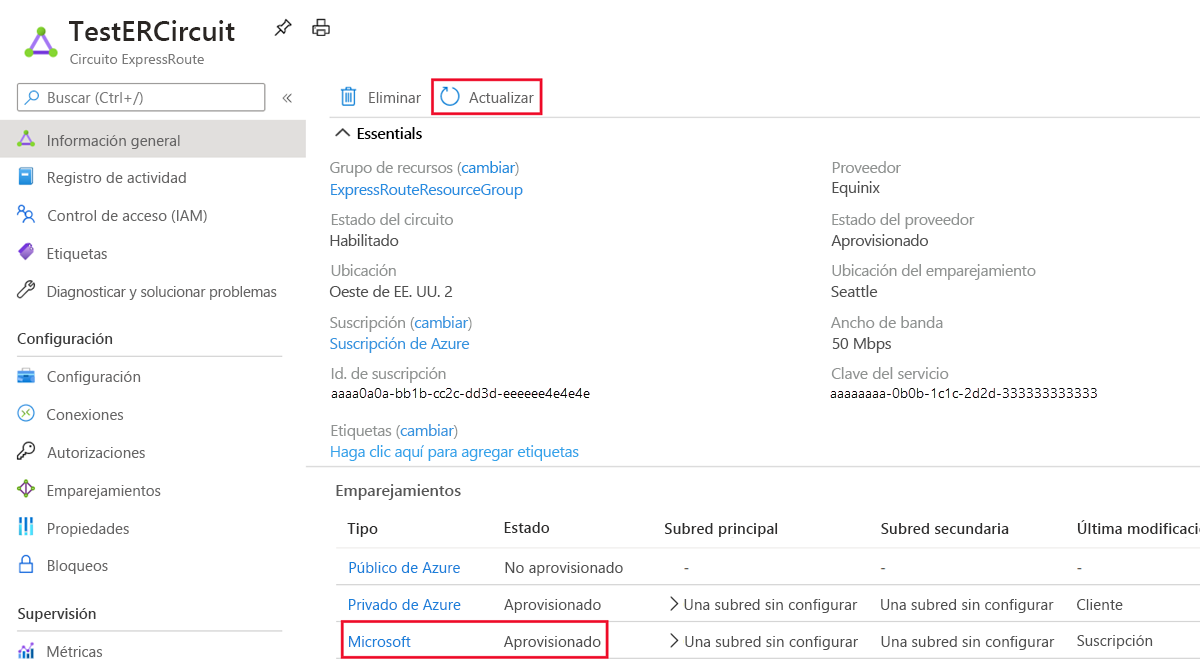Open Suscripción de Azure link
Viewport: 1200px width, 672px height.
399,344
